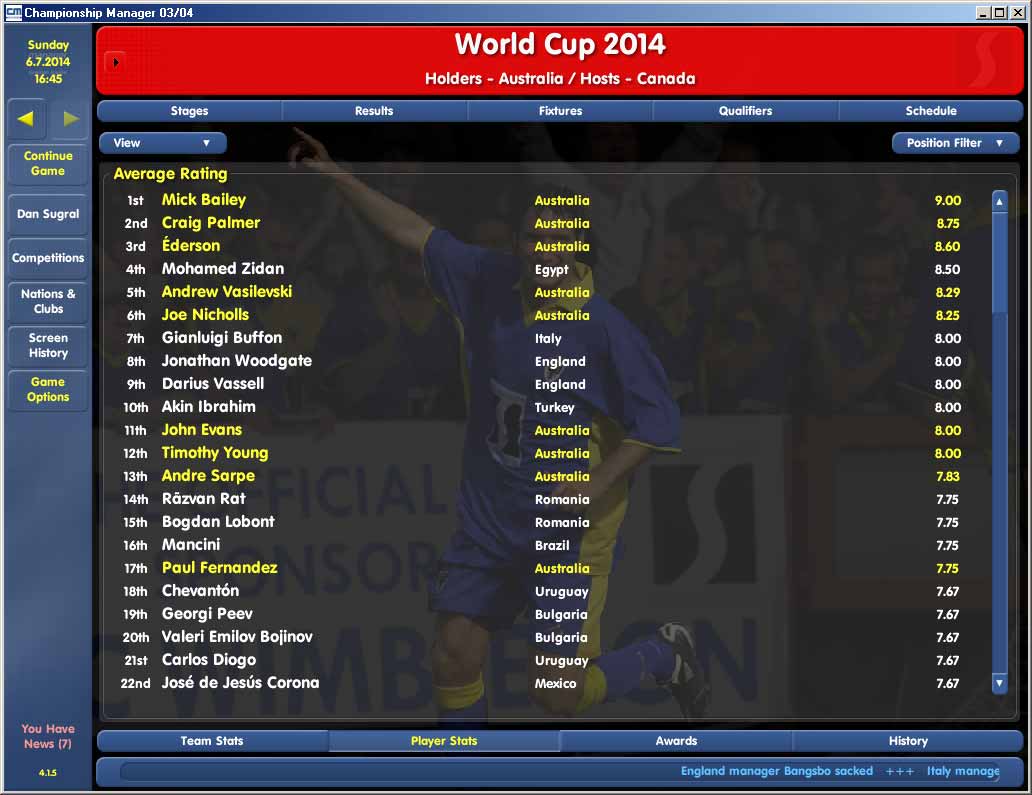This screenshot has height=795, width=1032.
Task: Go forward with the right arrow
Action: 70,118
